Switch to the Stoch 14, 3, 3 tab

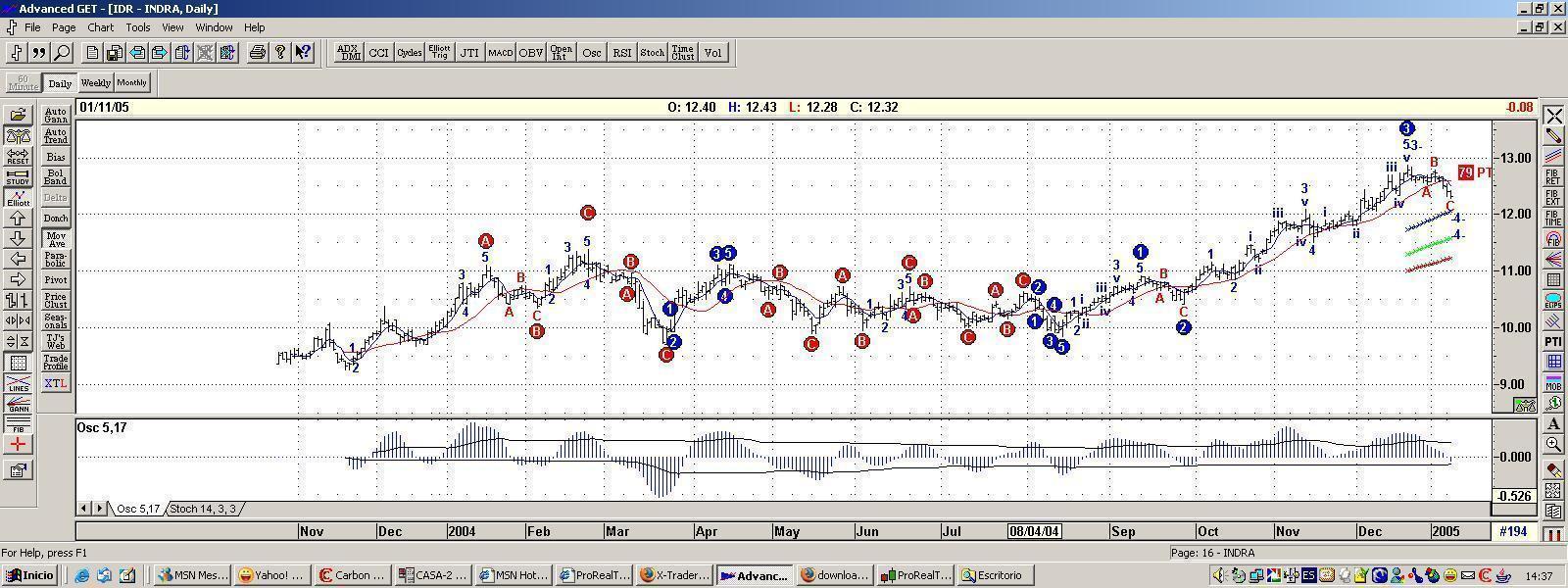pos(203,509)
